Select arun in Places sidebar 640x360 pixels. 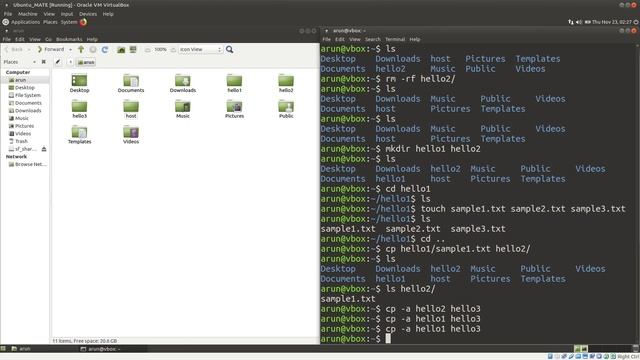[25, 80]
